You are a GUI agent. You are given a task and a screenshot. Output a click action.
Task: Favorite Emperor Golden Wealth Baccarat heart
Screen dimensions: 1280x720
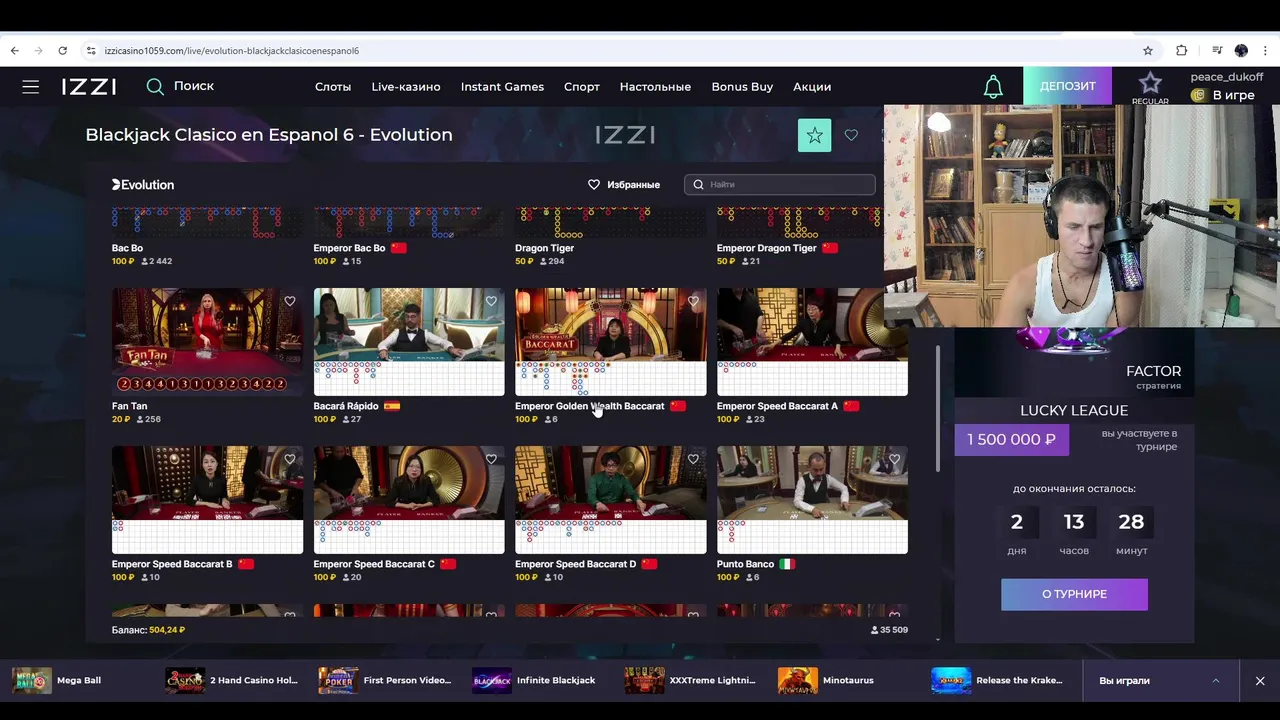pyautogui.click(x=693, y=301)
